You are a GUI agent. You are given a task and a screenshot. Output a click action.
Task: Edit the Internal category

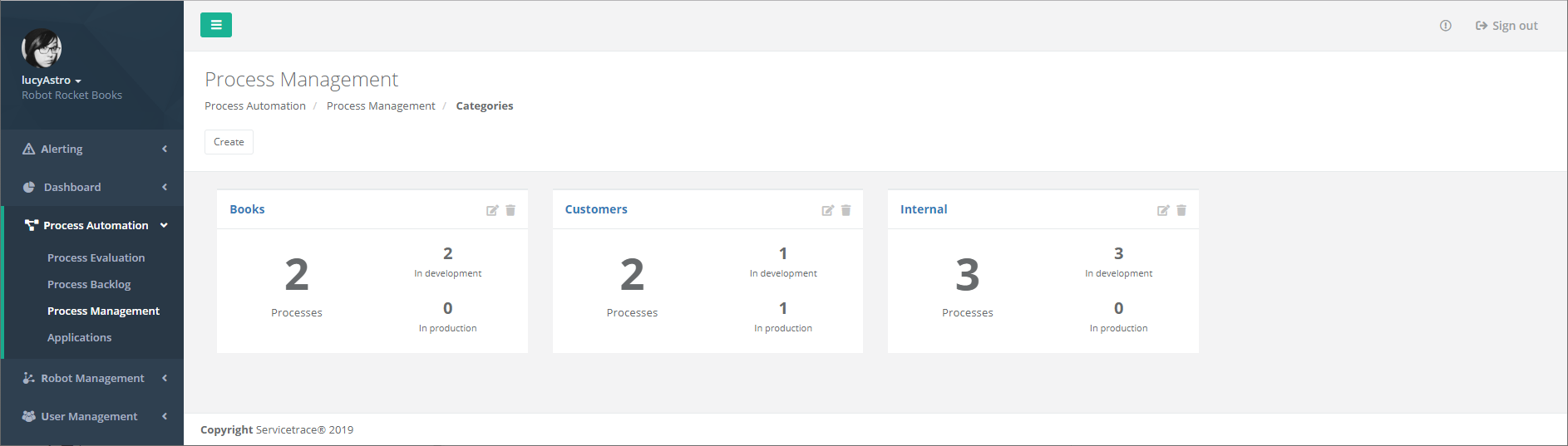[x=1163, y=210]
